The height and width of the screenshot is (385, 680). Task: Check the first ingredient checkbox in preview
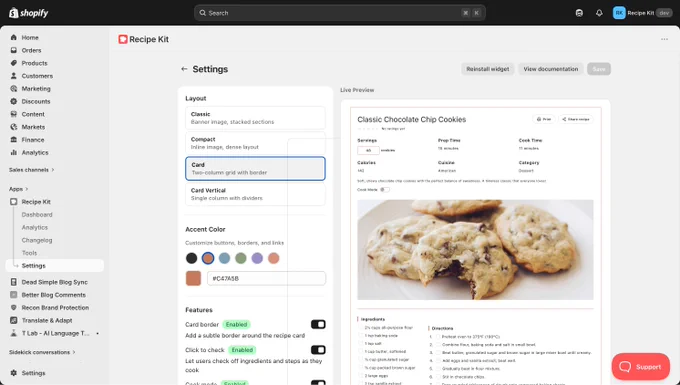coord(361,328)
